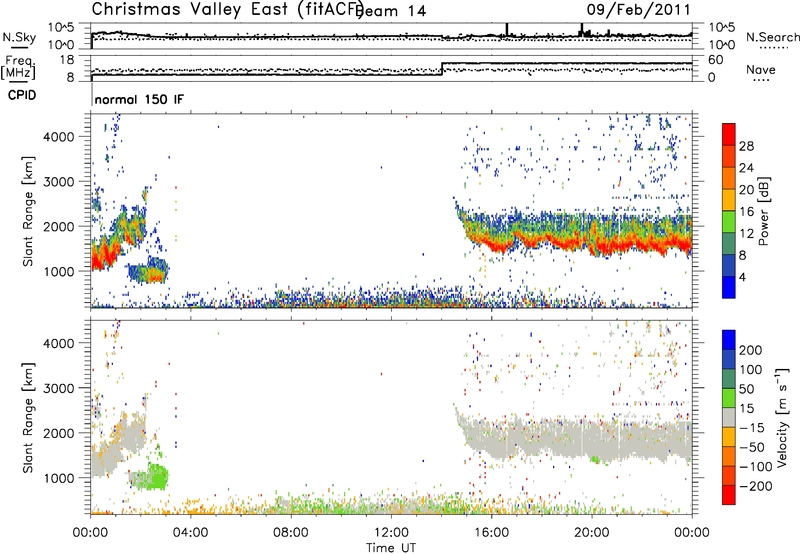Click the '-15' label on the velocity colorbar
The height and width of the screenshot is (554, 800).
pyautogui.click(x=752, y=428)
